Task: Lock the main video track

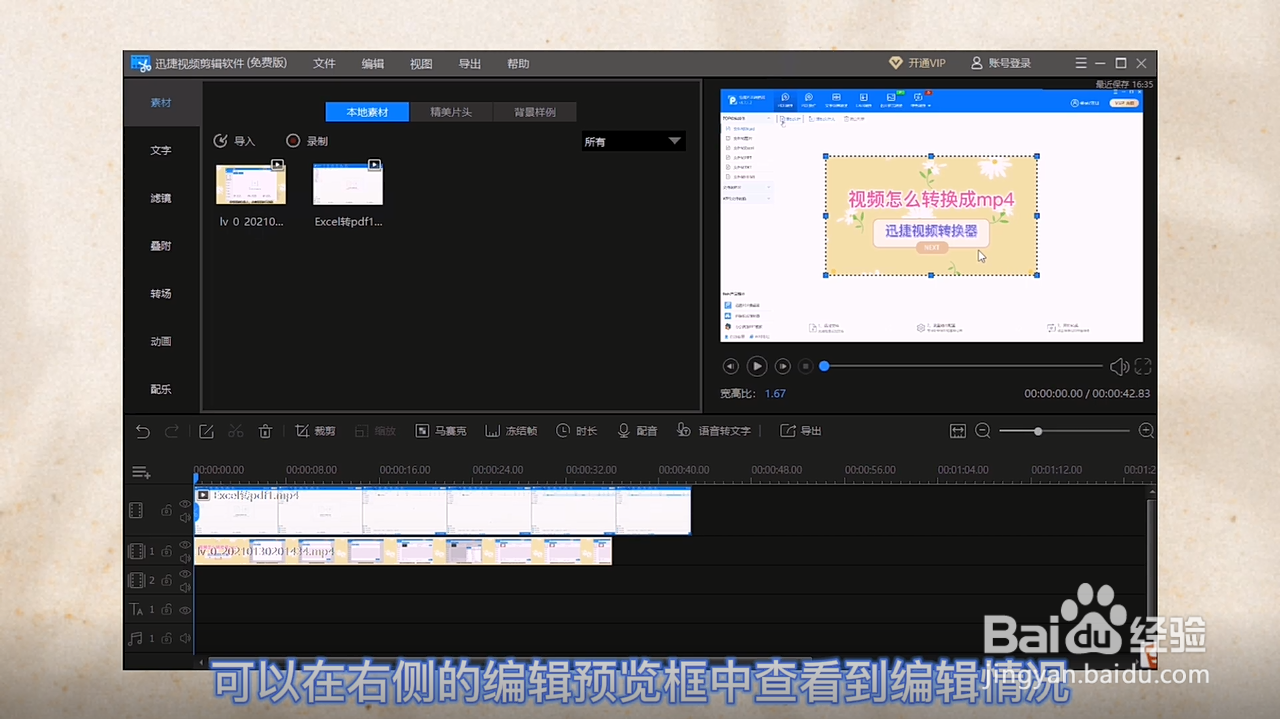Action: [x=167, y=511]
